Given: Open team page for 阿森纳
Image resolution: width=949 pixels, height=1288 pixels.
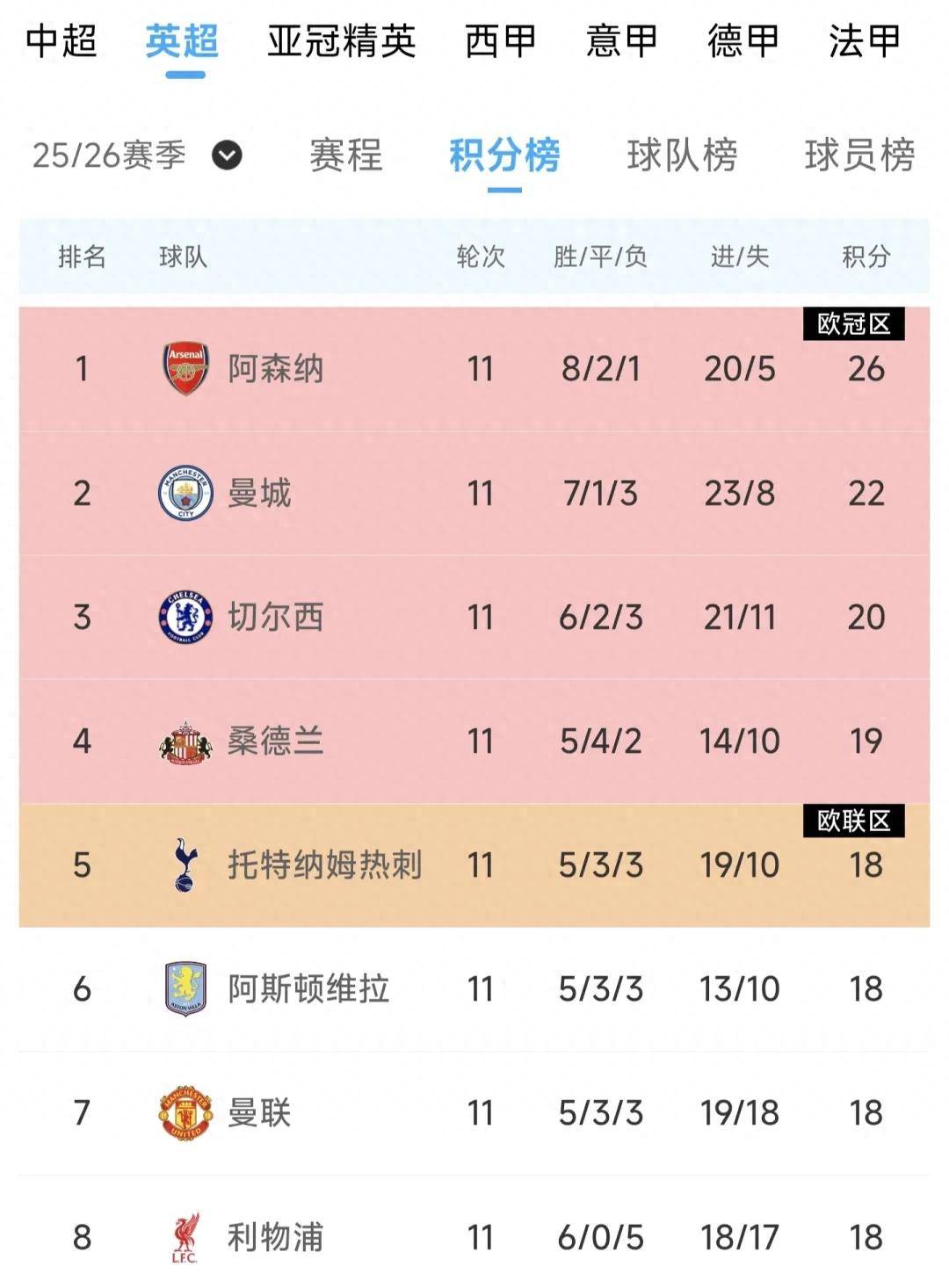Looking at the screenshot, I should point(276,369).
